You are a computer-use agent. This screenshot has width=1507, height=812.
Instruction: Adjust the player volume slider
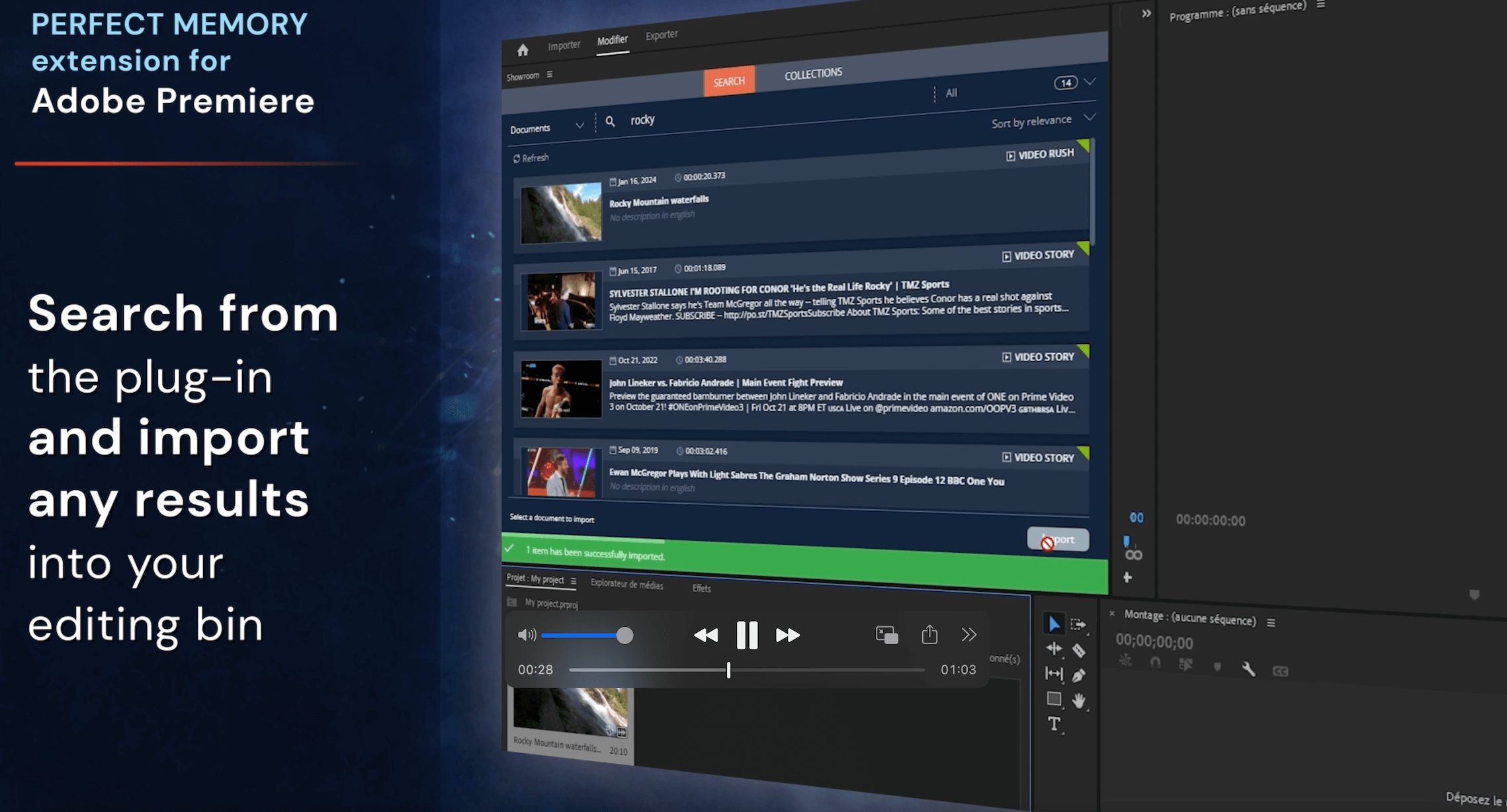pos(624,635)
